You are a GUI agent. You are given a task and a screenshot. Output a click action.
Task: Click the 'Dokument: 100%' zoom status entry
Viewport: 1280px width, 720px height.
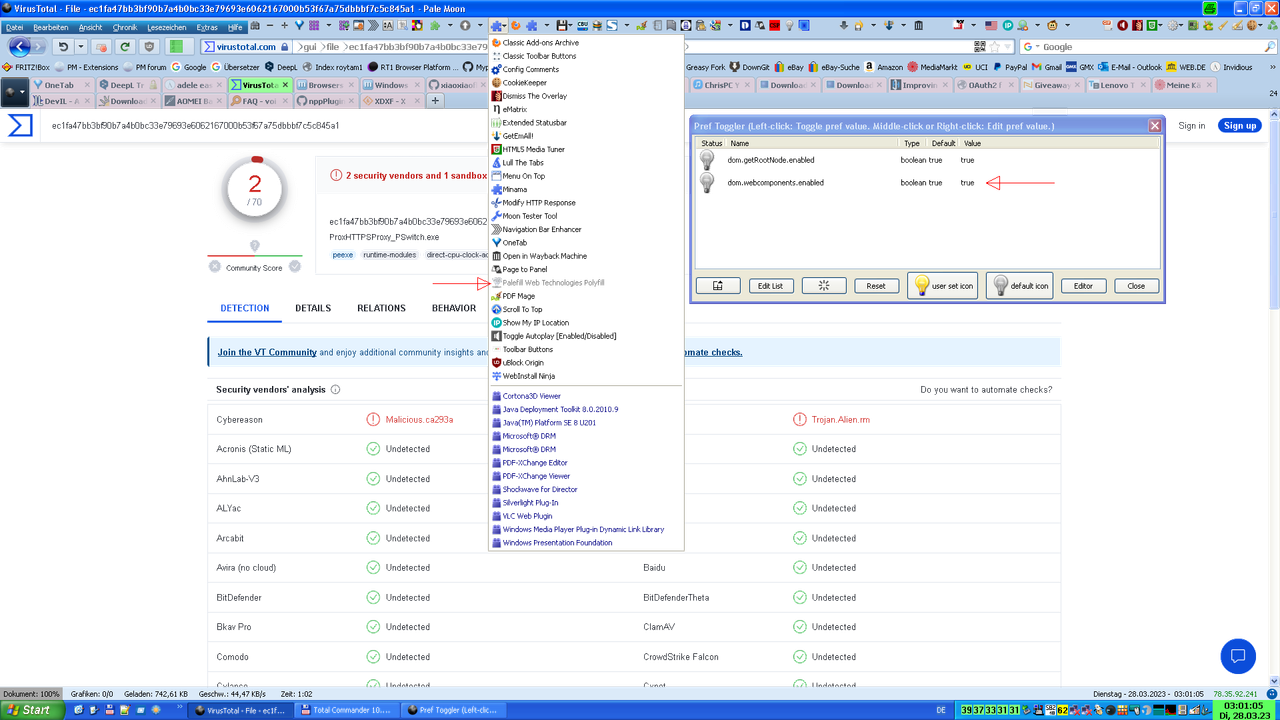tap(31, 693)
